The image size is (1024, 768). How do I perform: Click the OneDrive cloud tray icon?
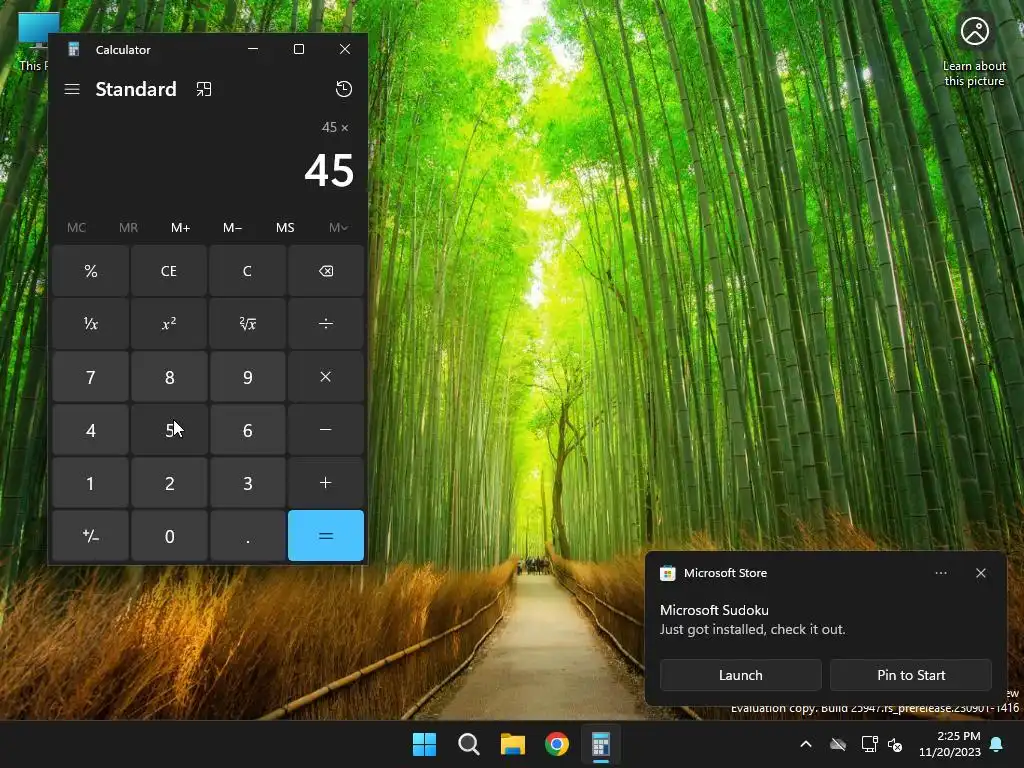coord(838,744)
